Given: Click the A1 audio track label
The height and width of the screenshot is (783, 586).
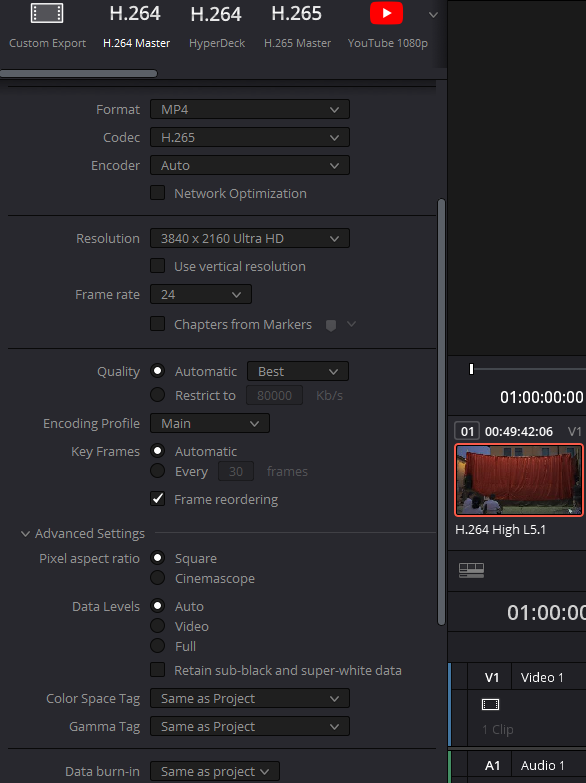Looking at the screenshot, I should tap(492, 766).
